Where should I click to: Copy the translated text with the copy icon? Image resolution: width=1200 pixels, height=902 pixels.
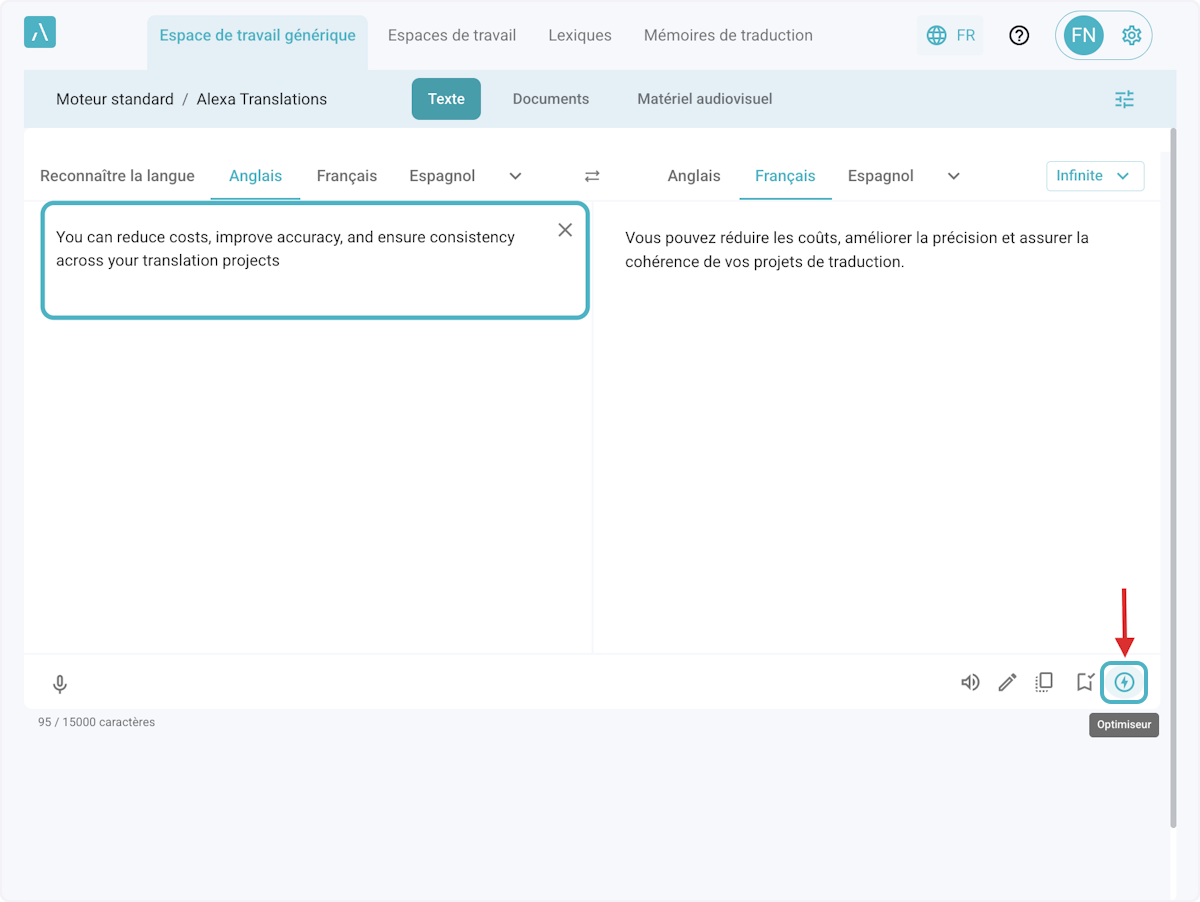coord(1044,682)
